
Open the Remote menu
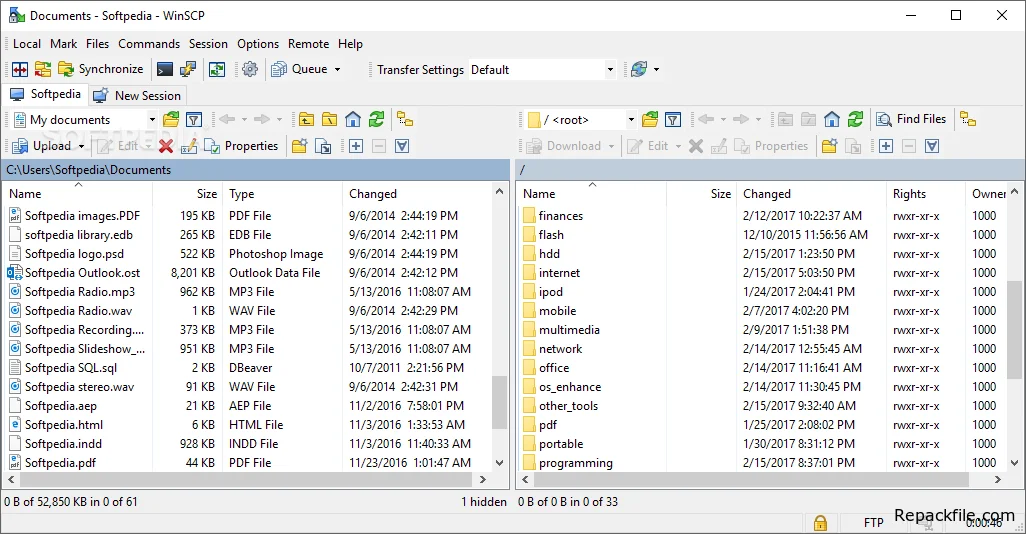click(308, 44)
